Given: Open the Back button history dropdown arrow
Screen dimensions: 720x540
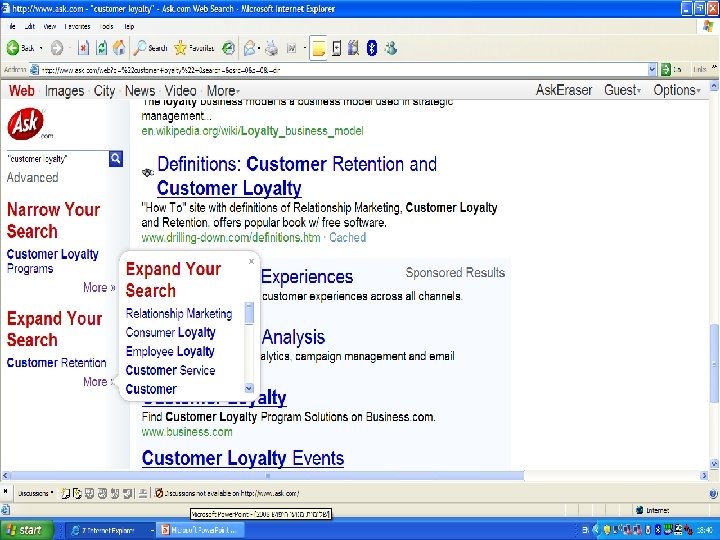Looking at the screenshot, I should (x=41, y=48).
